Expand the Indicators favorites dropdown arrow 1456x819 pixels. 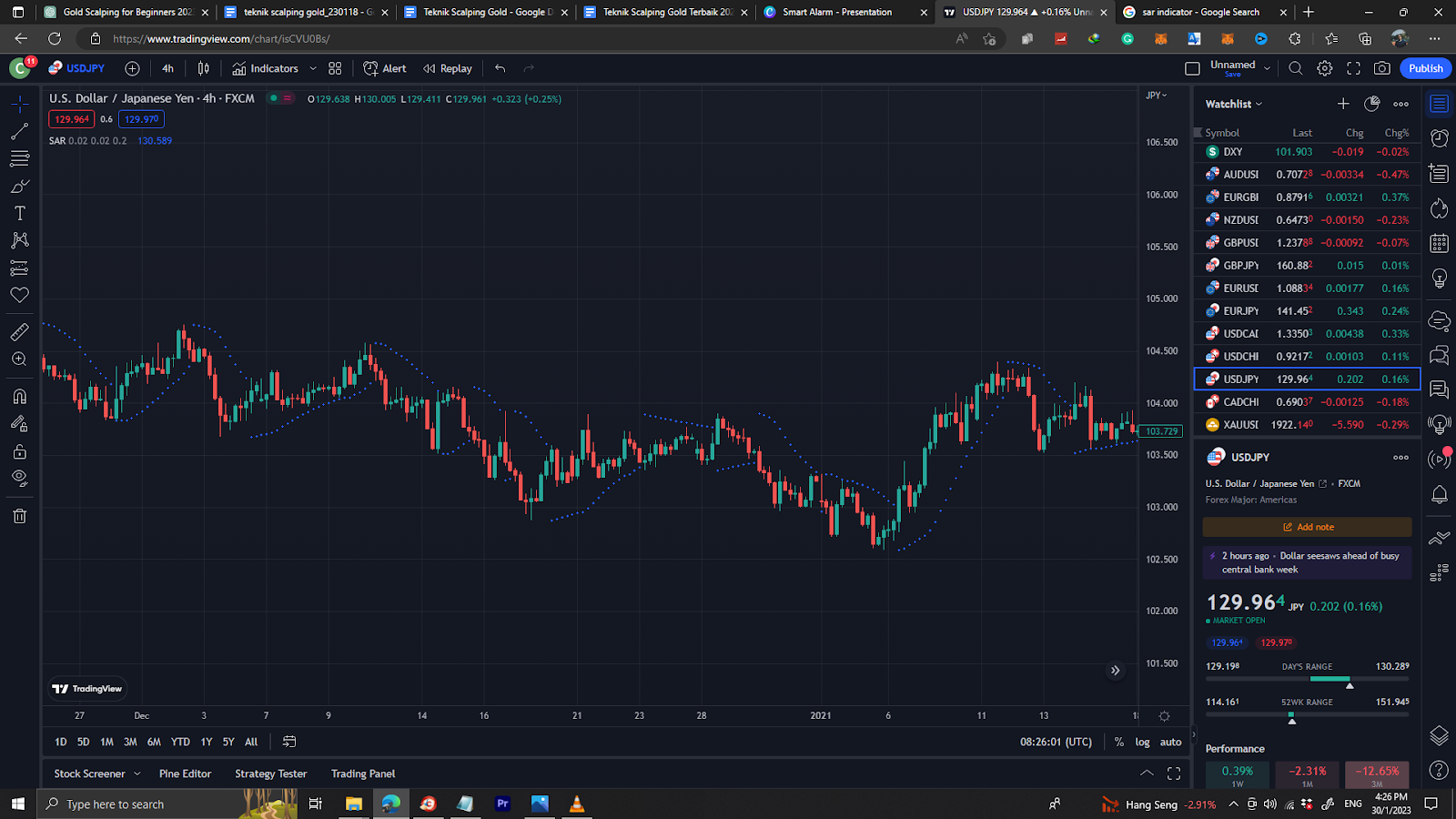point(313,68)
